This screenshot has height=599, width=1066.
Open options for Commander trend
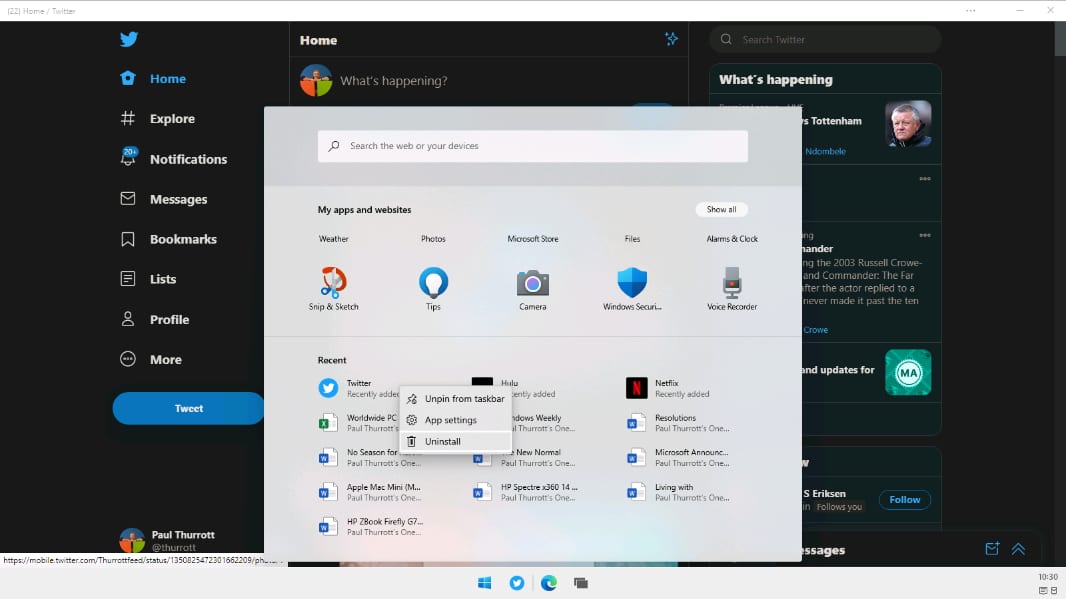(x=925, y=235)
